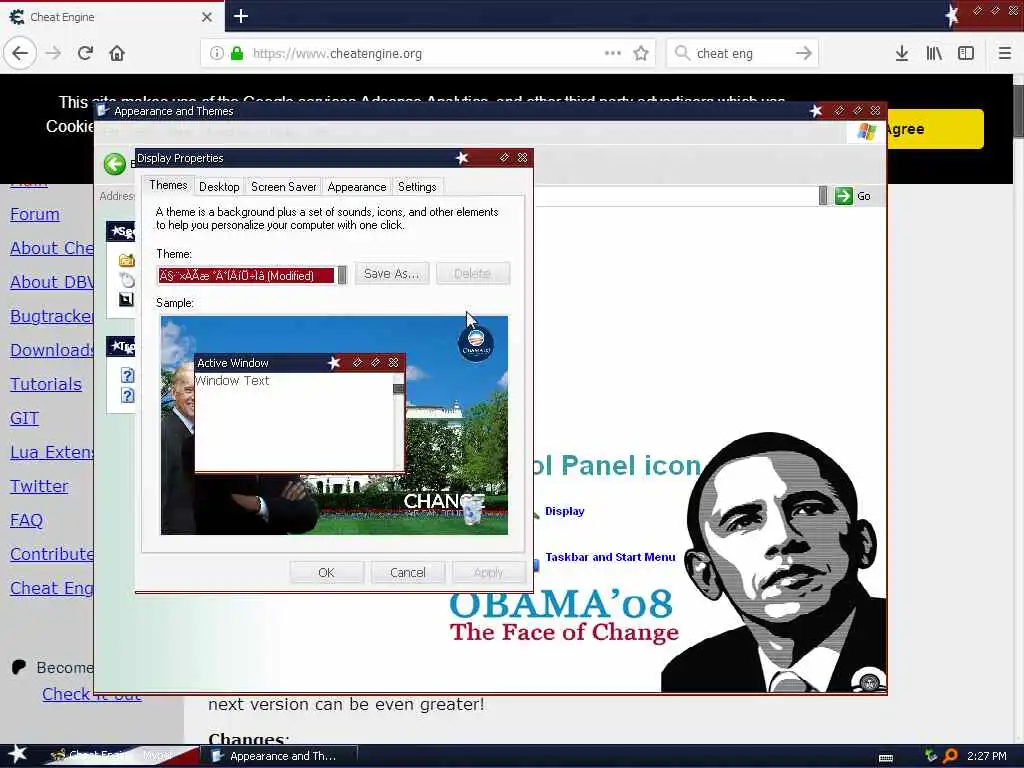Click the taskbar clock showing 2:27 PM
Screen dimensions: 1024x768
click(986, 756)
